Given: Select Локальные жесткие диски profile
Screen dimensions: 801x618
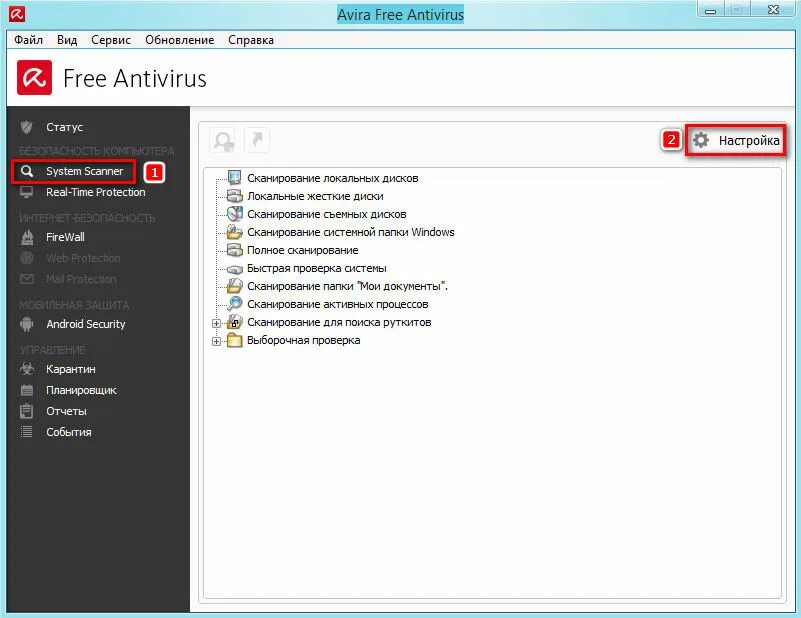Looking at the screenshot, I should [315, 196].
